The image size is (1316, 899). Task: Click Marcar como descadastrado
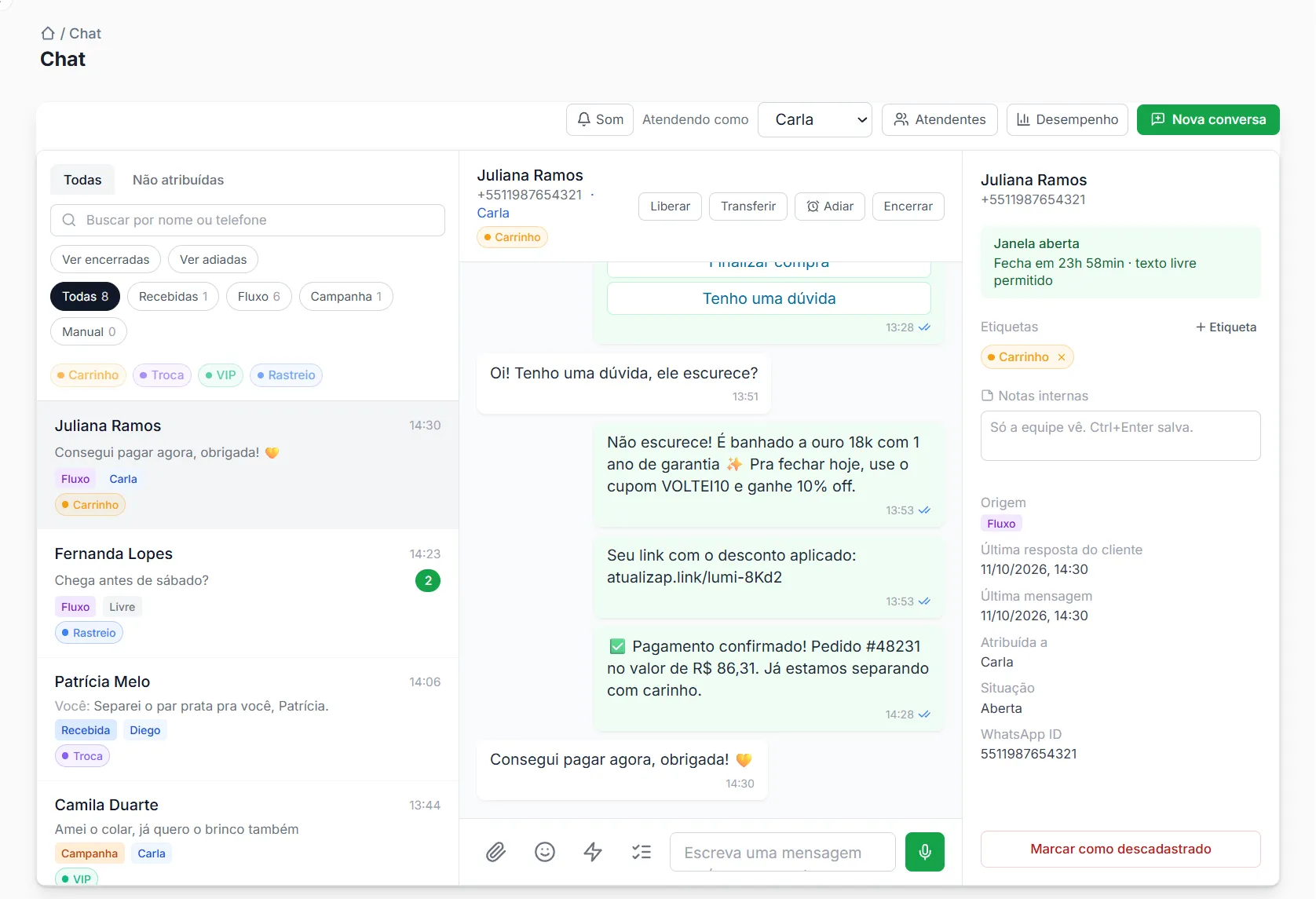(1120, 849)
